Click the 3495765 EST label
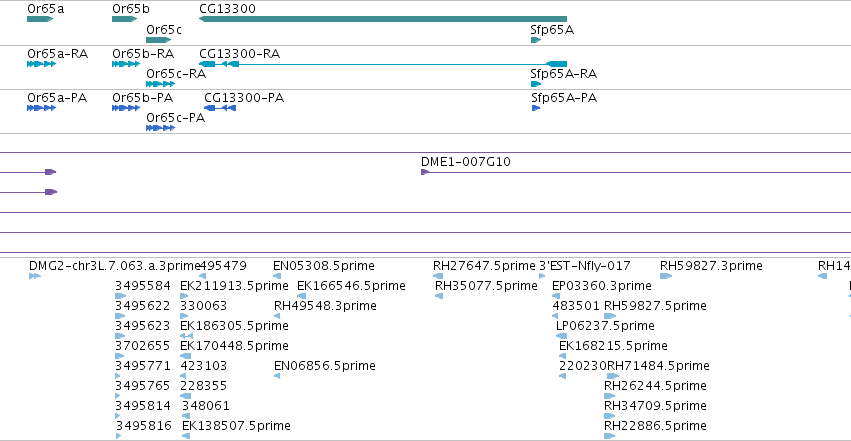 coord(143,386)
